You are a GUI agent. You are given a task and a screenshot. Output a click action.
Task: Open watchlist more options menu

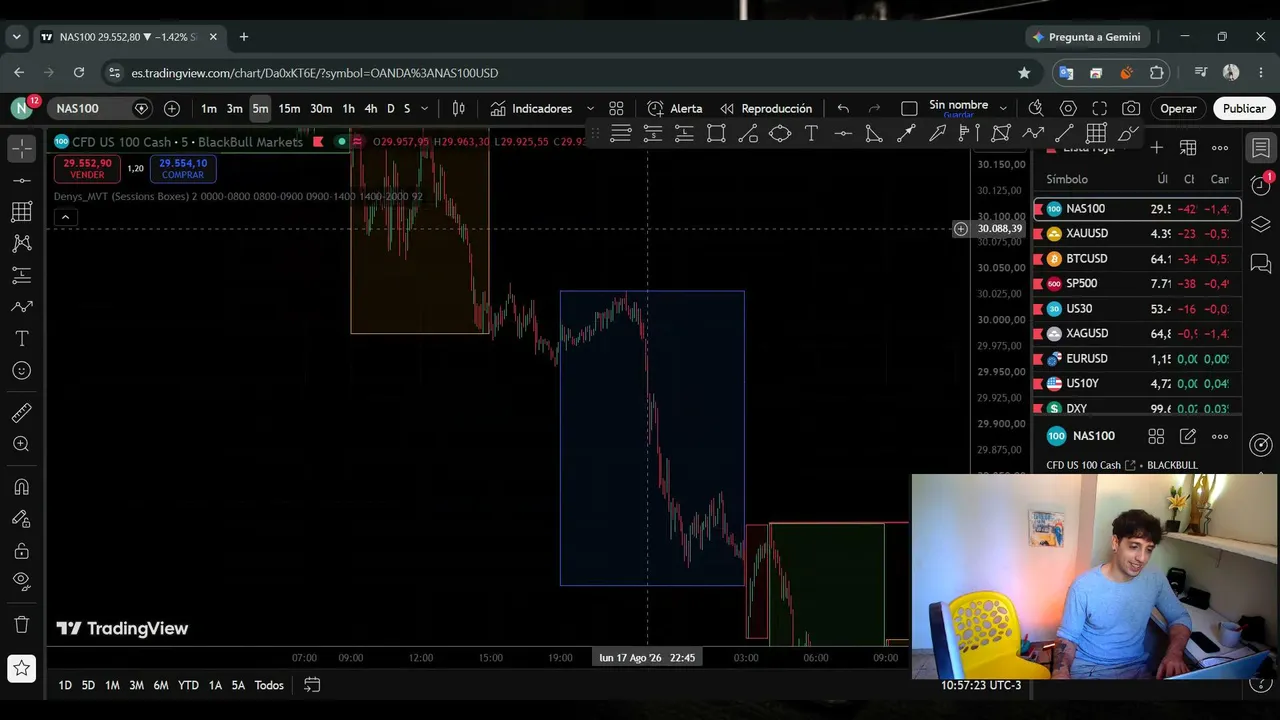[x=1220, y=148]
